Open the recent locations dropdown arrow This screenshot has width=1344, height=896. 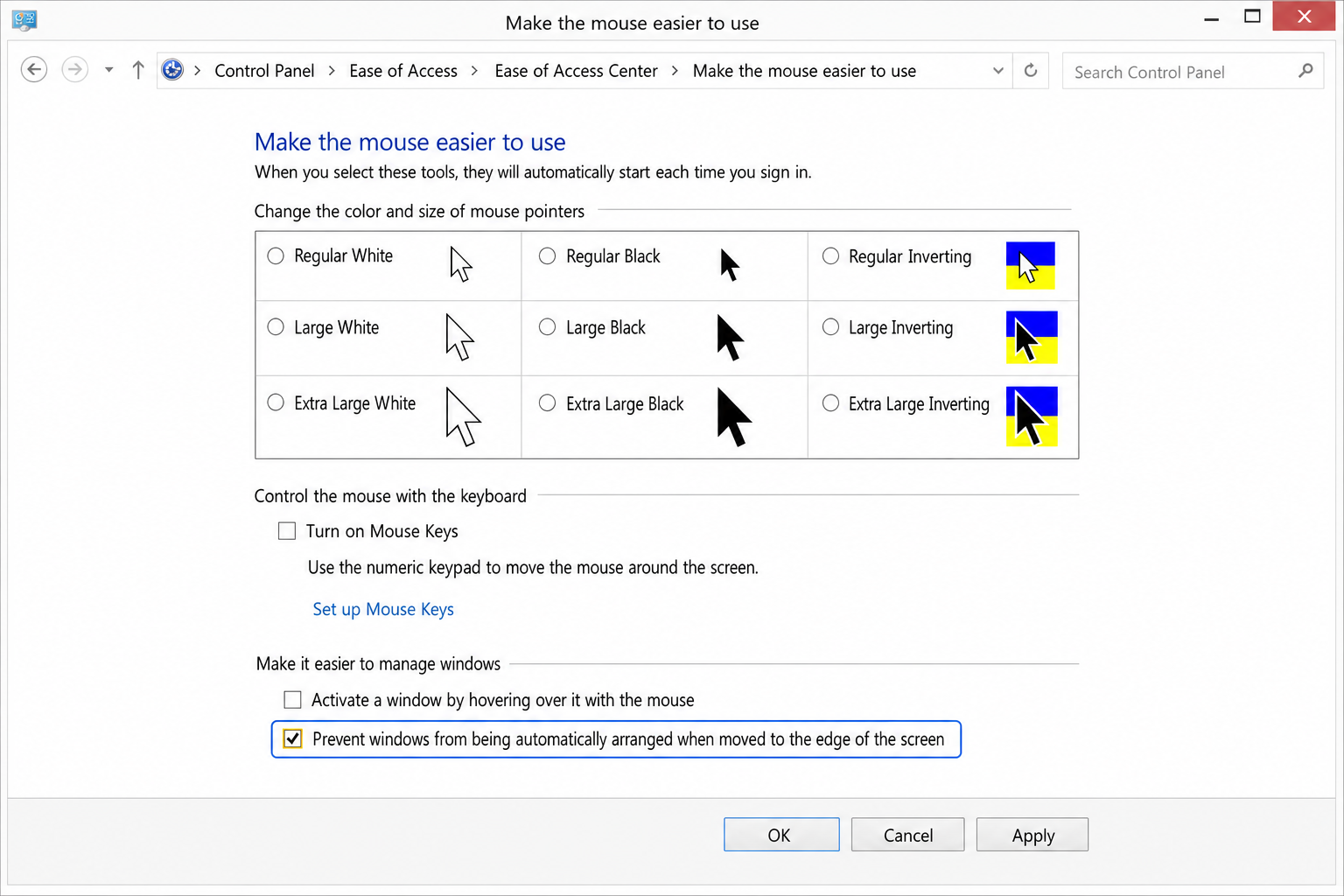[108, 70]
